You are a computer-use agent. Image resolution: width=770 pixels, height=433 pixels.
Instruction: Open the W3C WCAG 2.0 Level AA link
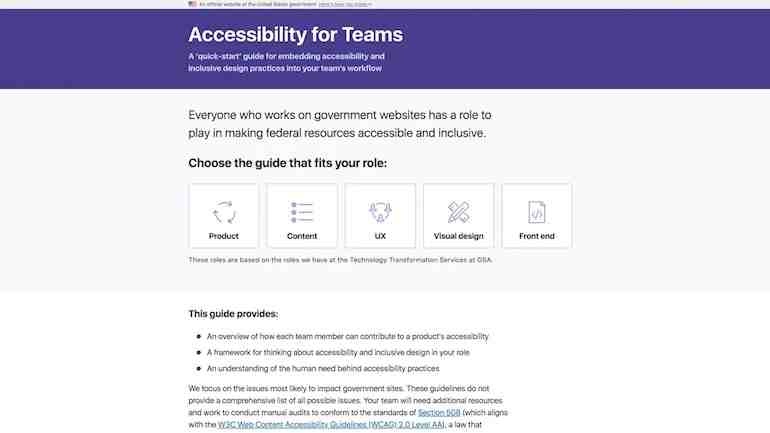coord(331,425)
